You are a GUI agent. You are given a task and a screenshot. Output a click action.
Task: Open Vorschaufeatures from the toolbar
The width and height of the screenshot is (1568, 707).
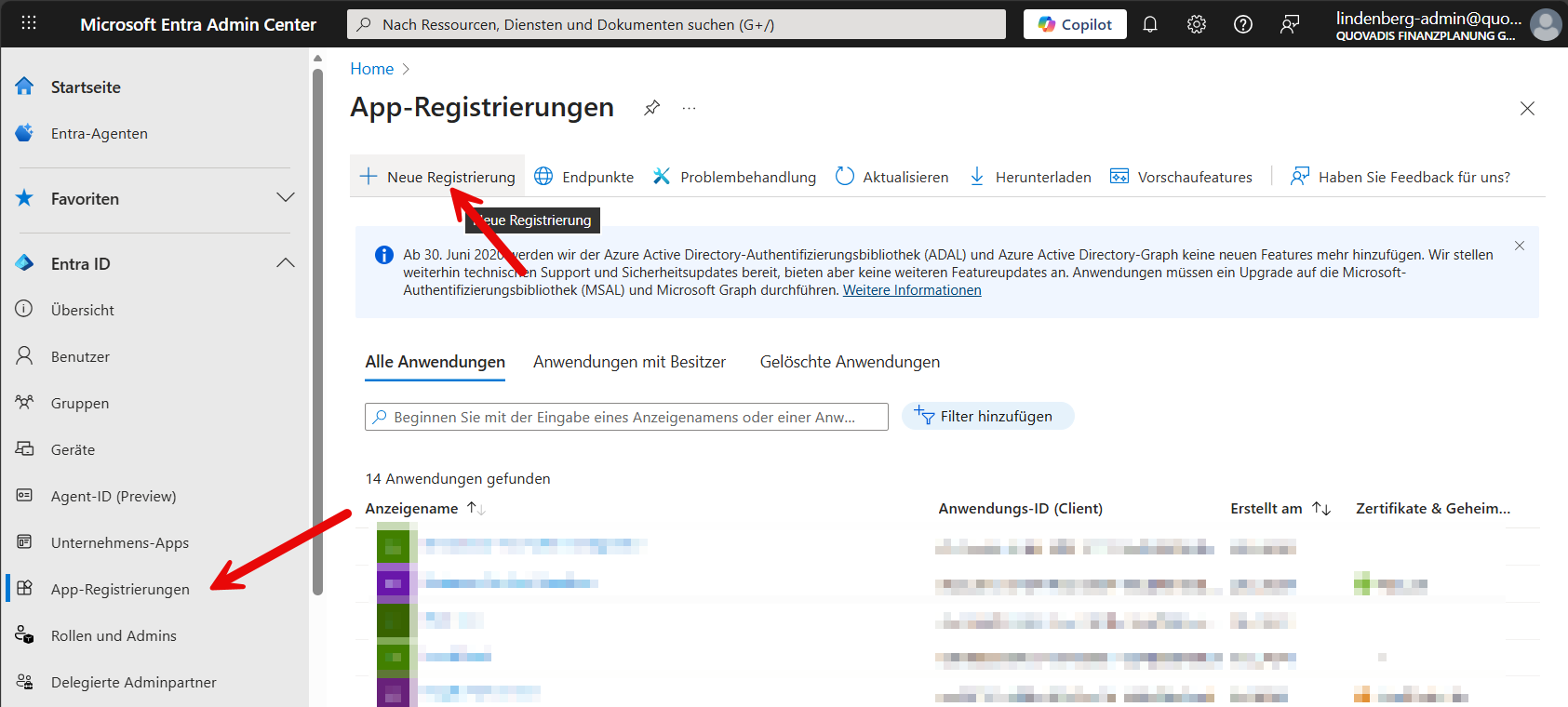click(x=1181, y=177)
